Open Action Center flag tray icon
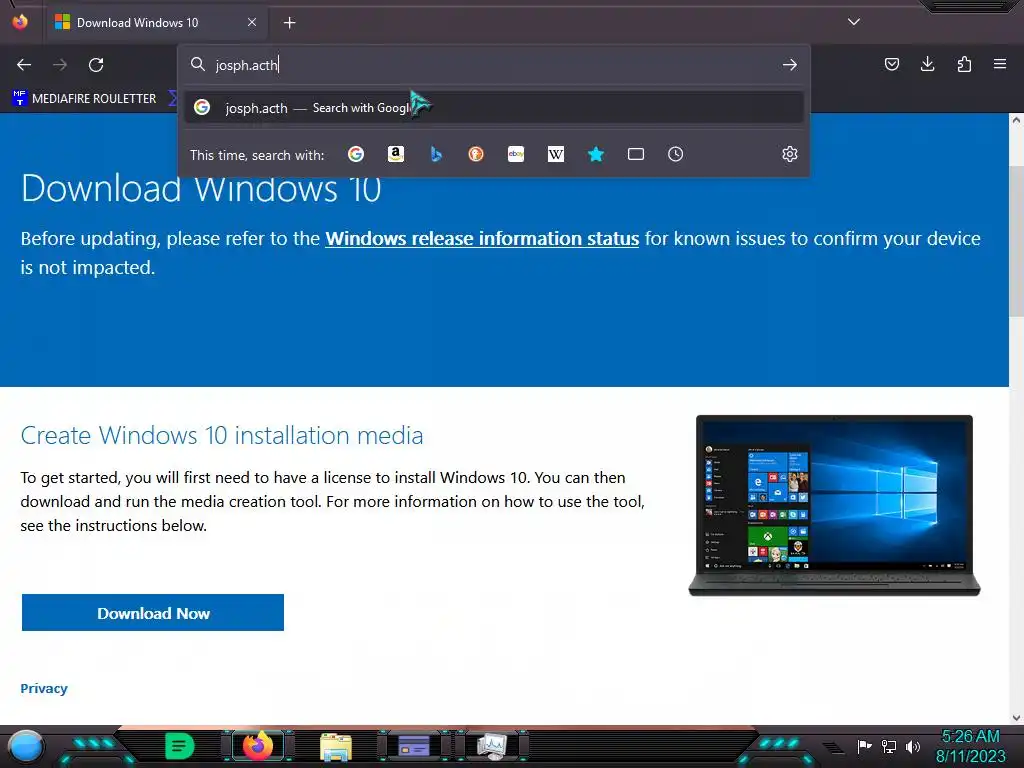The width and height of the screenshot is (1024, 768). (865, 746)
